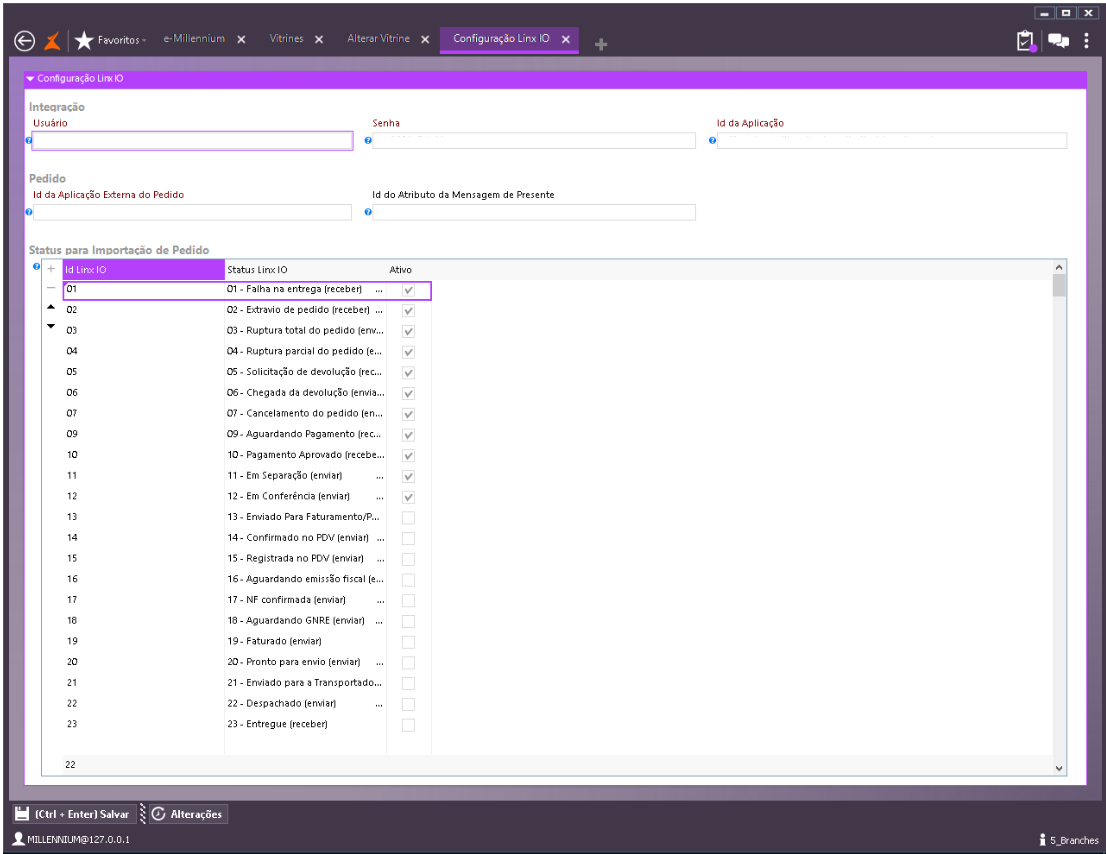Open ellipsis for 02 - Extravio de pedido
Screen dimensions: 1106x854
pos(379,310)
